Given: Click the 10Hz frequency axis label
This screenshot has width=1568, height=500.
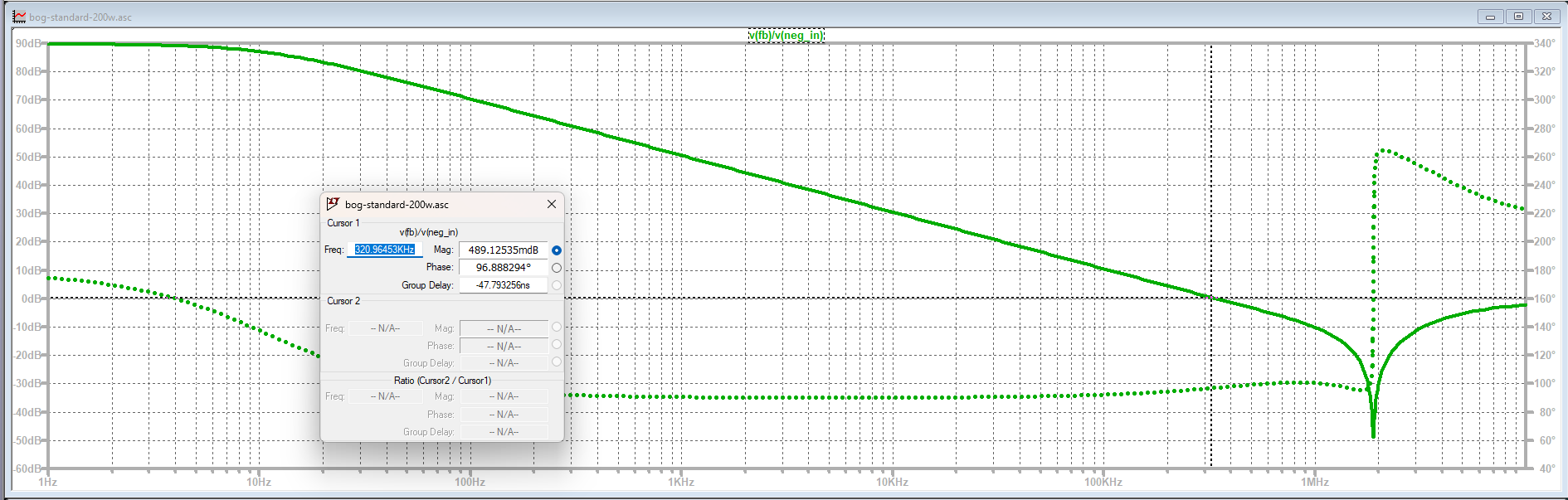Looking at the screenshot, I should click(x=259, y=482).
